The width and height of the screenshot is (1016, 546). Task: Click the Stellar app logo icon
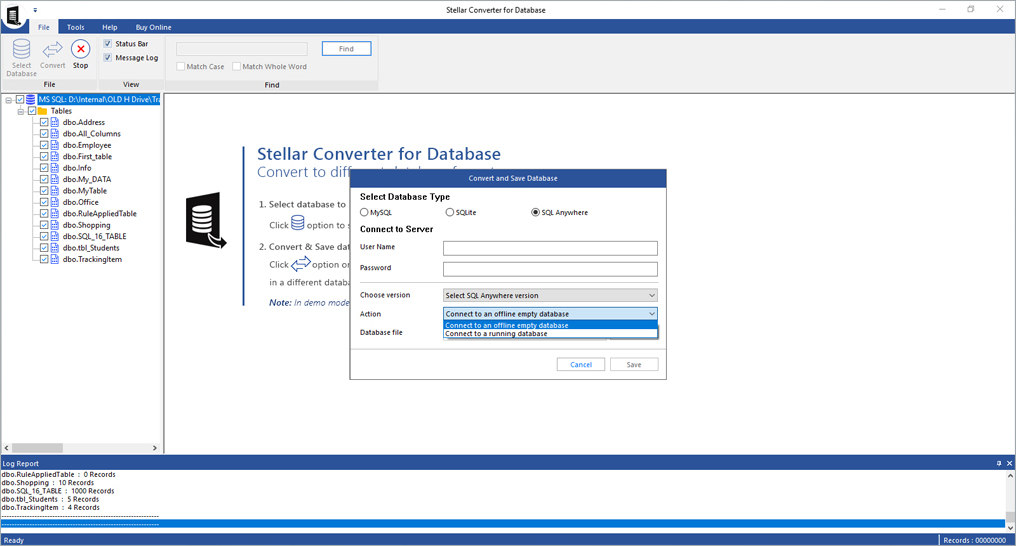[14, 17]
